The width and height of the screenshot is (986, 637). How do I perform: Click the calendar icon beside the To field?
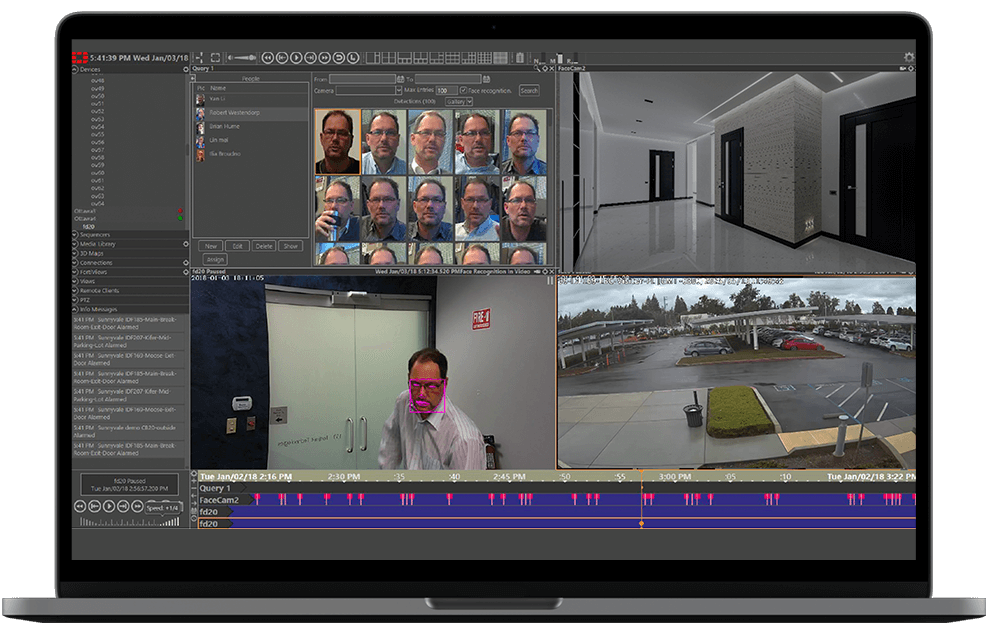click(487, 79)
